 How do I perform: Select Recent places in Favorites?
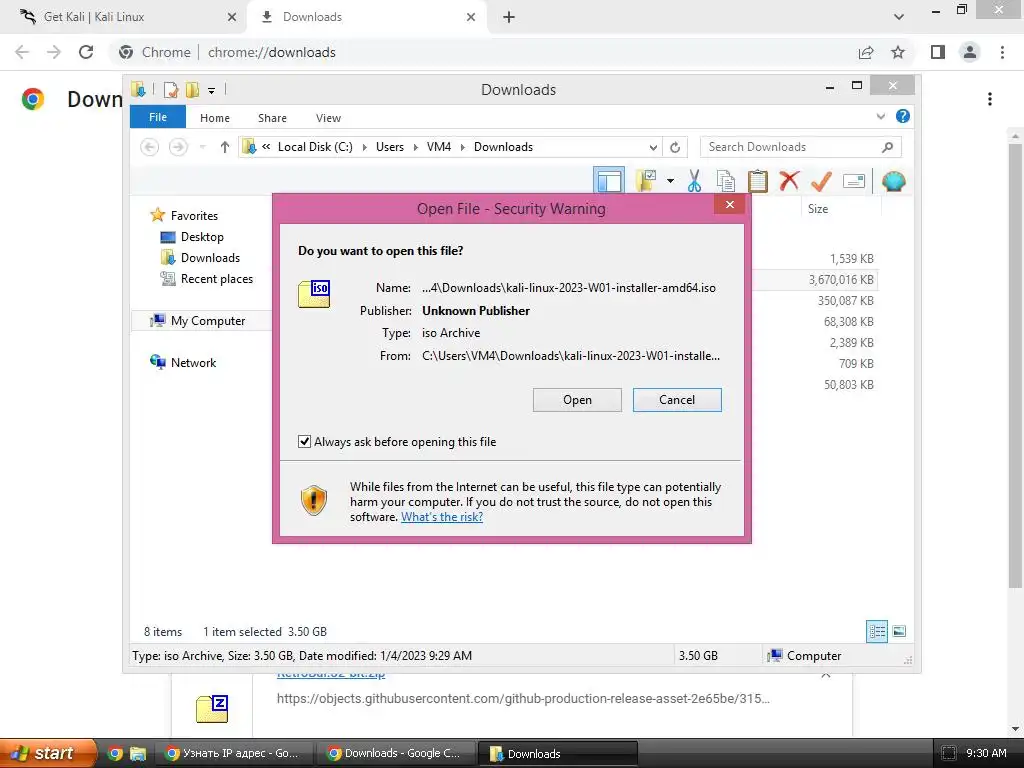pyautogui.click(x=216, y=279)
